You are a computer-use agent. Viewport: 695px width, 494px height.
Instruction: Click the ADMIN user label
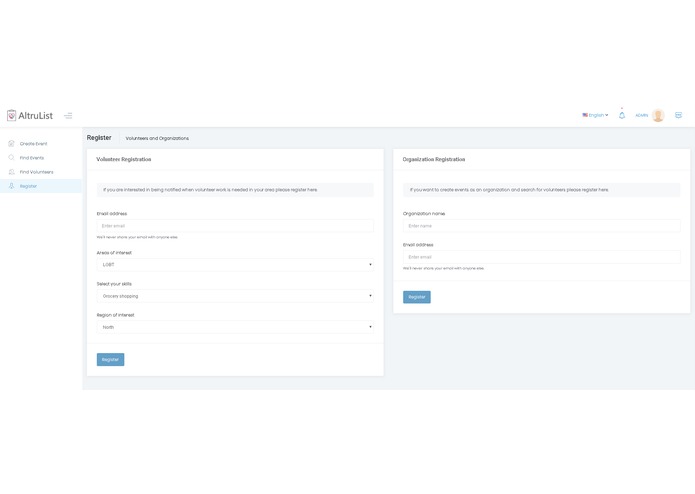[641, 115]
